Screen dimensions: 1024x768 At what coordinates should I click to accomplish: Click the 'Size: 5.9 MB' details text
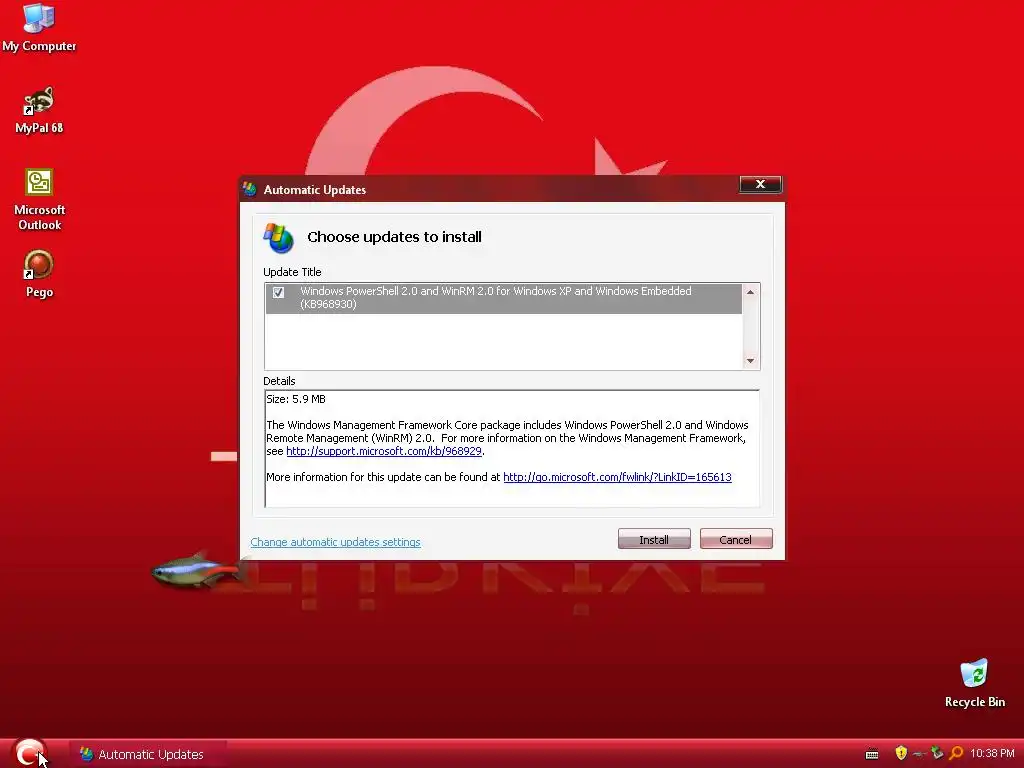click(x=296, y=399)
